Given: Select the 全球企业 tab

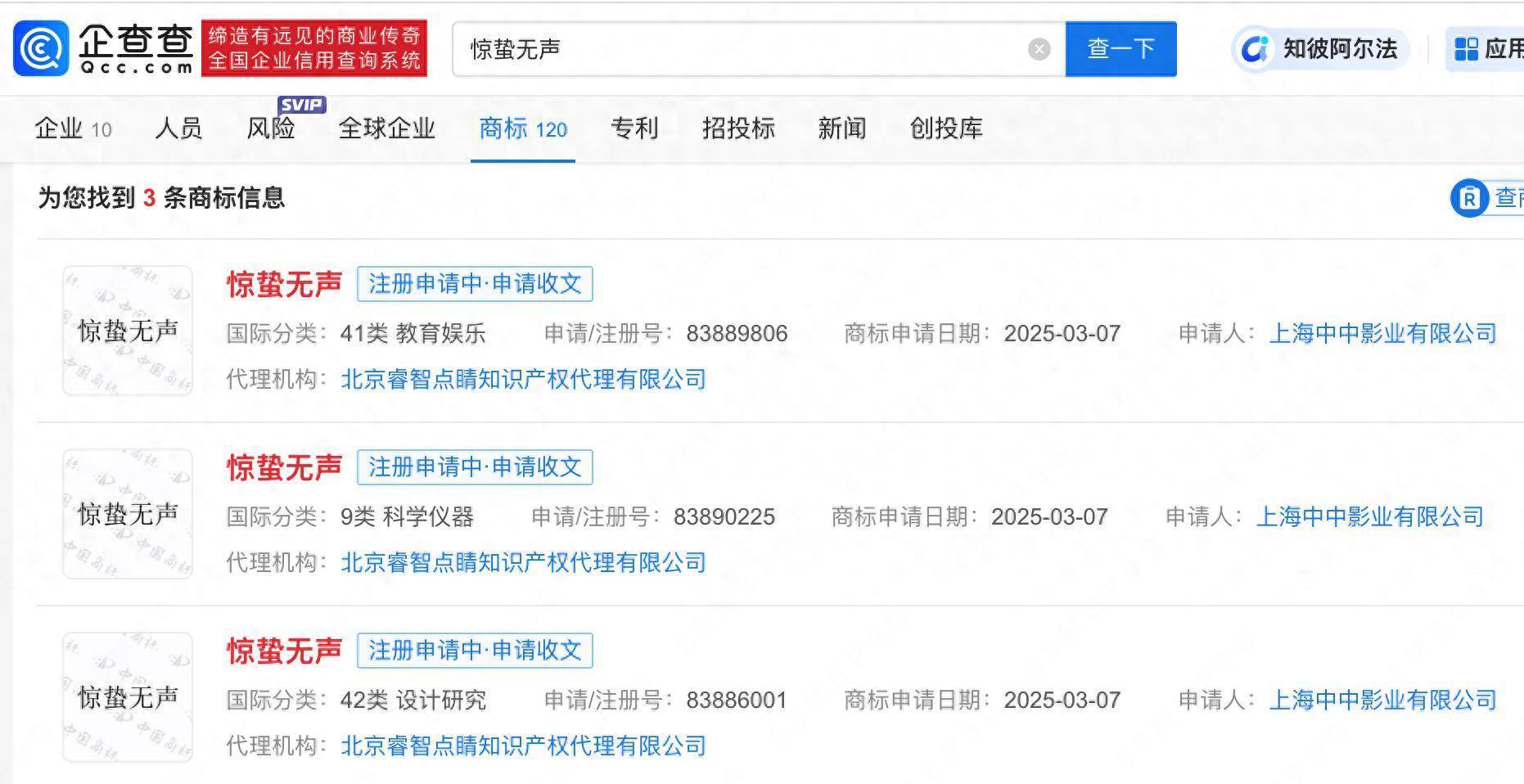Looking at the screenshot, I should [386, 128].
